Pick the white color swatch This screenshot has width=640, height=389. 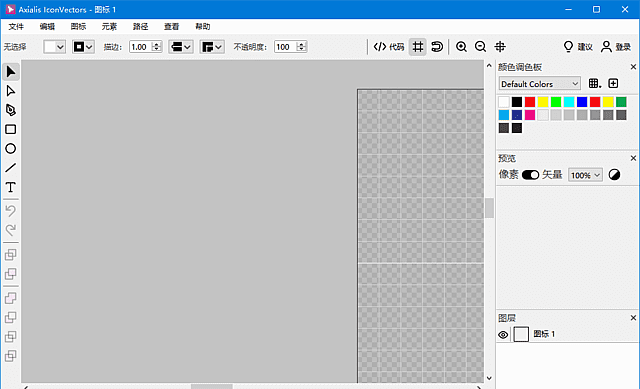(504, 102)
